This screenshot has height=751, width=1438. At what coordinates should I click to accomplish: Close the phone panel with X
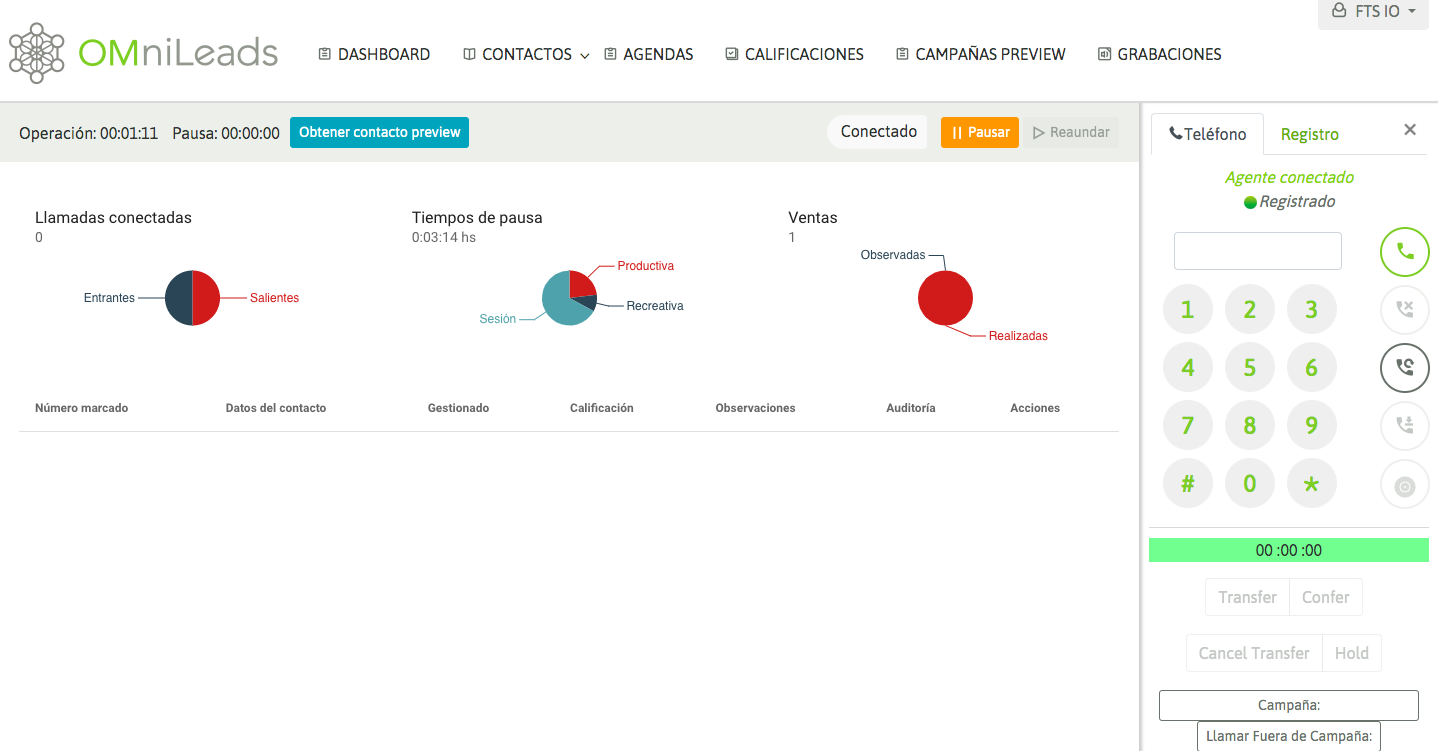(x=1410, y=130)
